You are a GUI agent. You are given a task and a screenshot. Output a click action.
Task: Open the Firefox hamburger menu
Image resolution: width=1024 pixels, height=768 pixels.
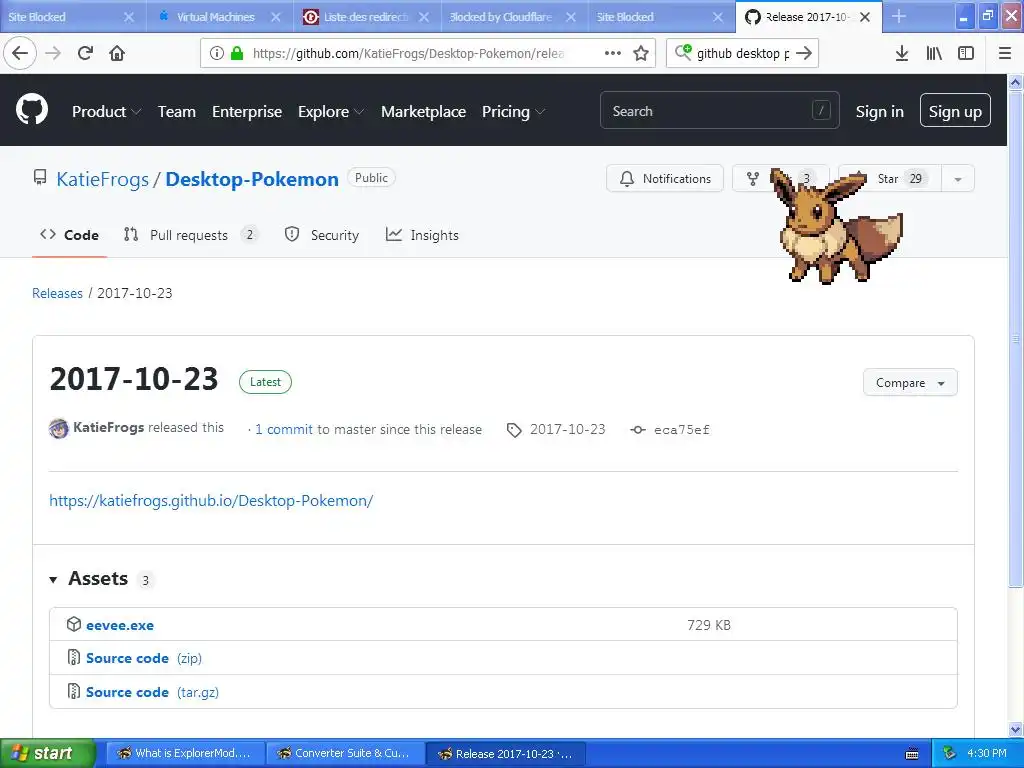click(1005, 53)
